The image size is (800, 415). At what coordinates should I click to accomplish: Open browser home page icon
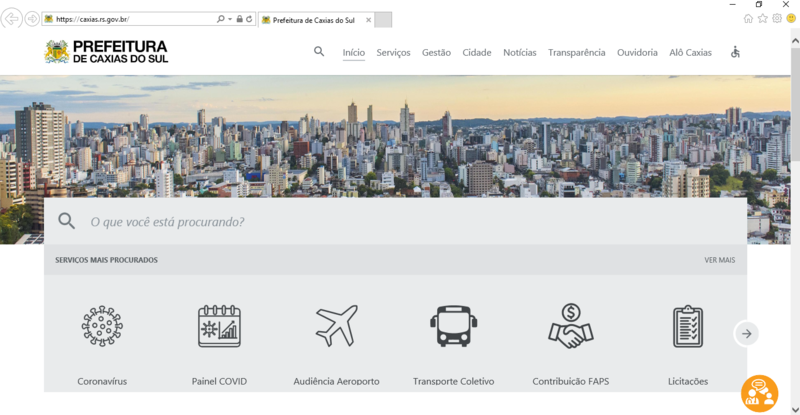(748, 19)
